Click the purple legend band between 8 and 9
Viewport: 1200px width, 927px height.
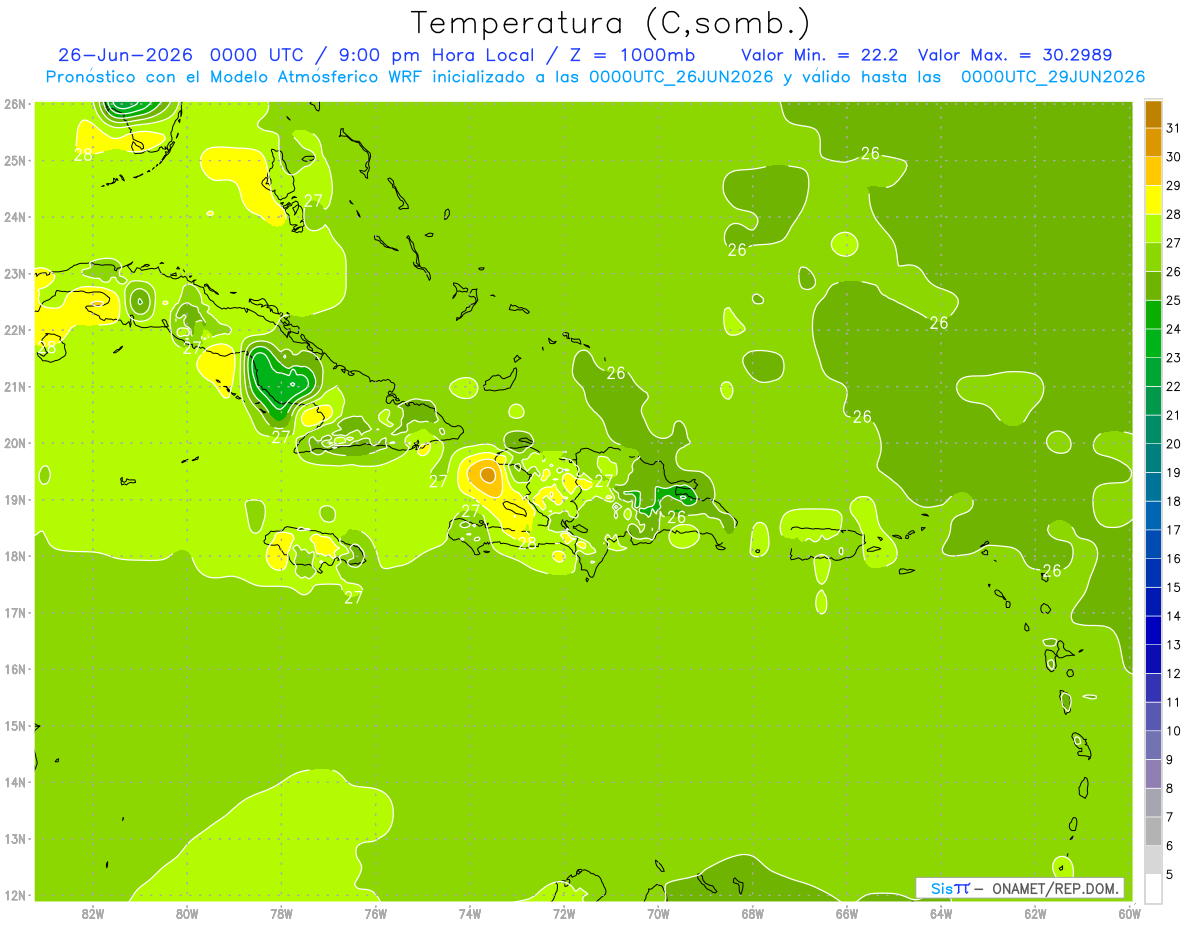pos(1153,774)
